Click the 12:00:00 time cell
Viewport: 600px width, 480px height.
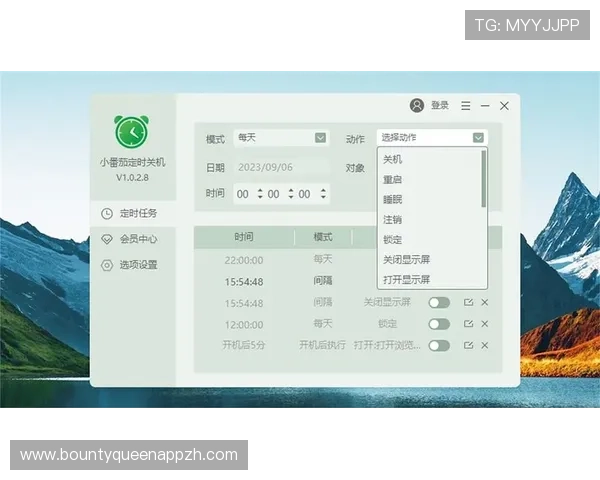[244, 325]
